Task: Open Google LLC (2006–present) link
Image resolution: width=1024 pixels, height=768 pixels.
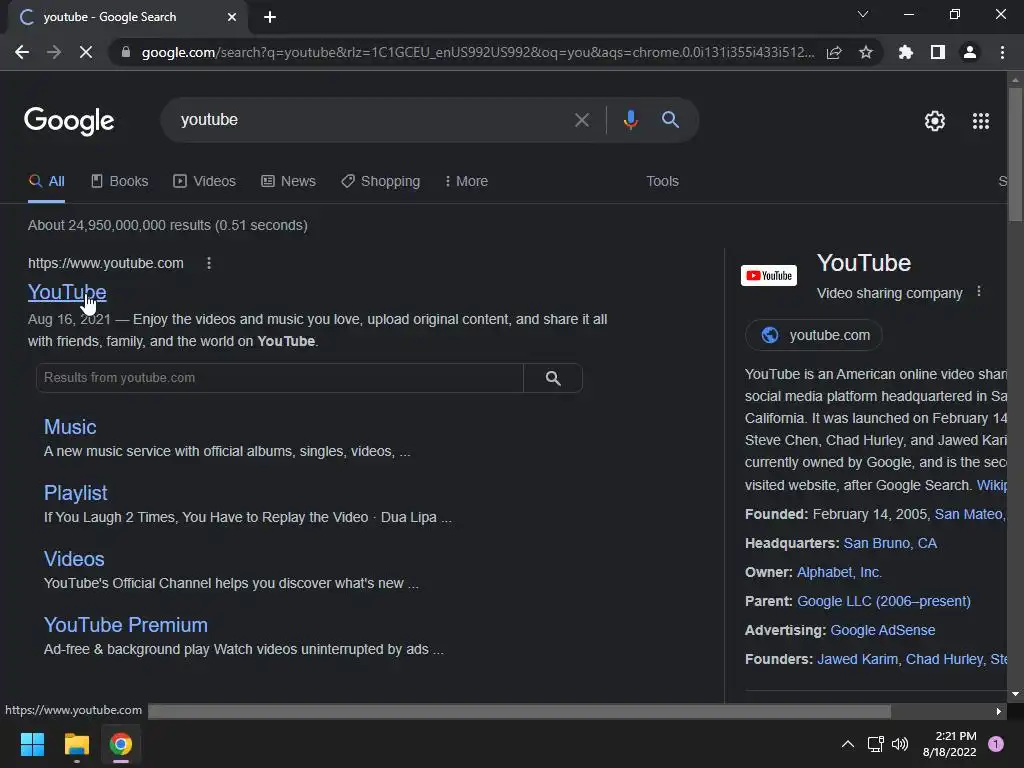Action: [884, 601]
